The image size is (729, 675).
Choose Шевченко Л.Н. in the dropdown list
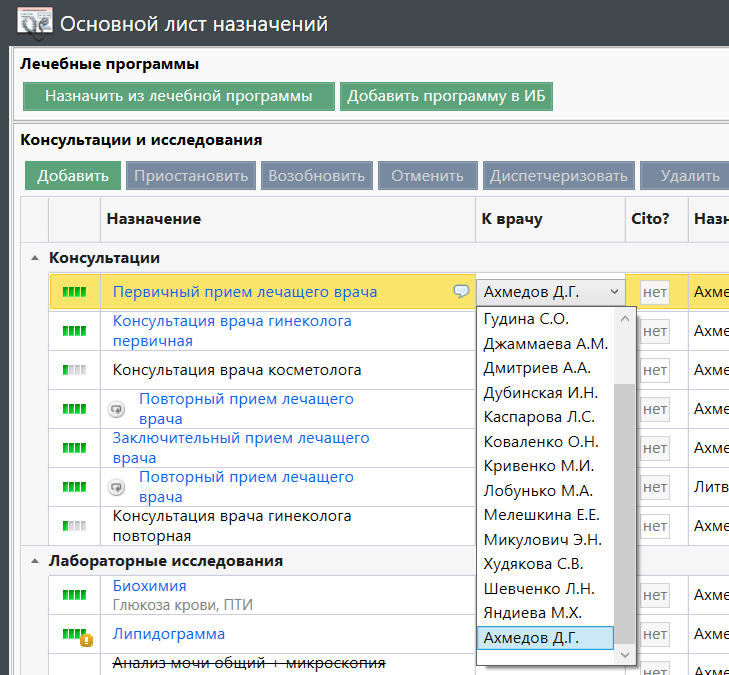pyautogui.click(x=539, y=588)
